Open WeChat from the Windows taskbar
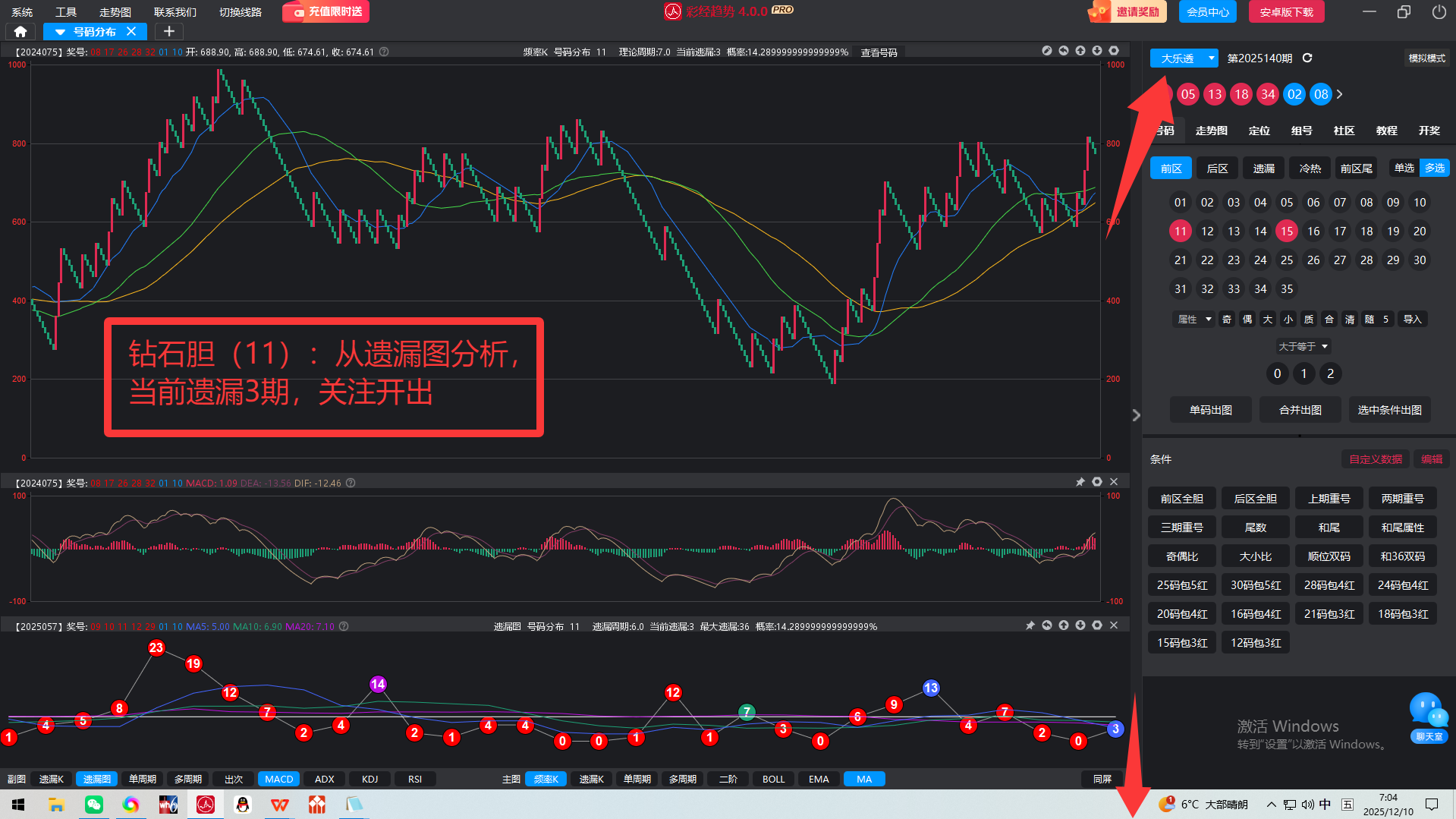Viewport: 1456px width, 819px height. tap(93, 805)
